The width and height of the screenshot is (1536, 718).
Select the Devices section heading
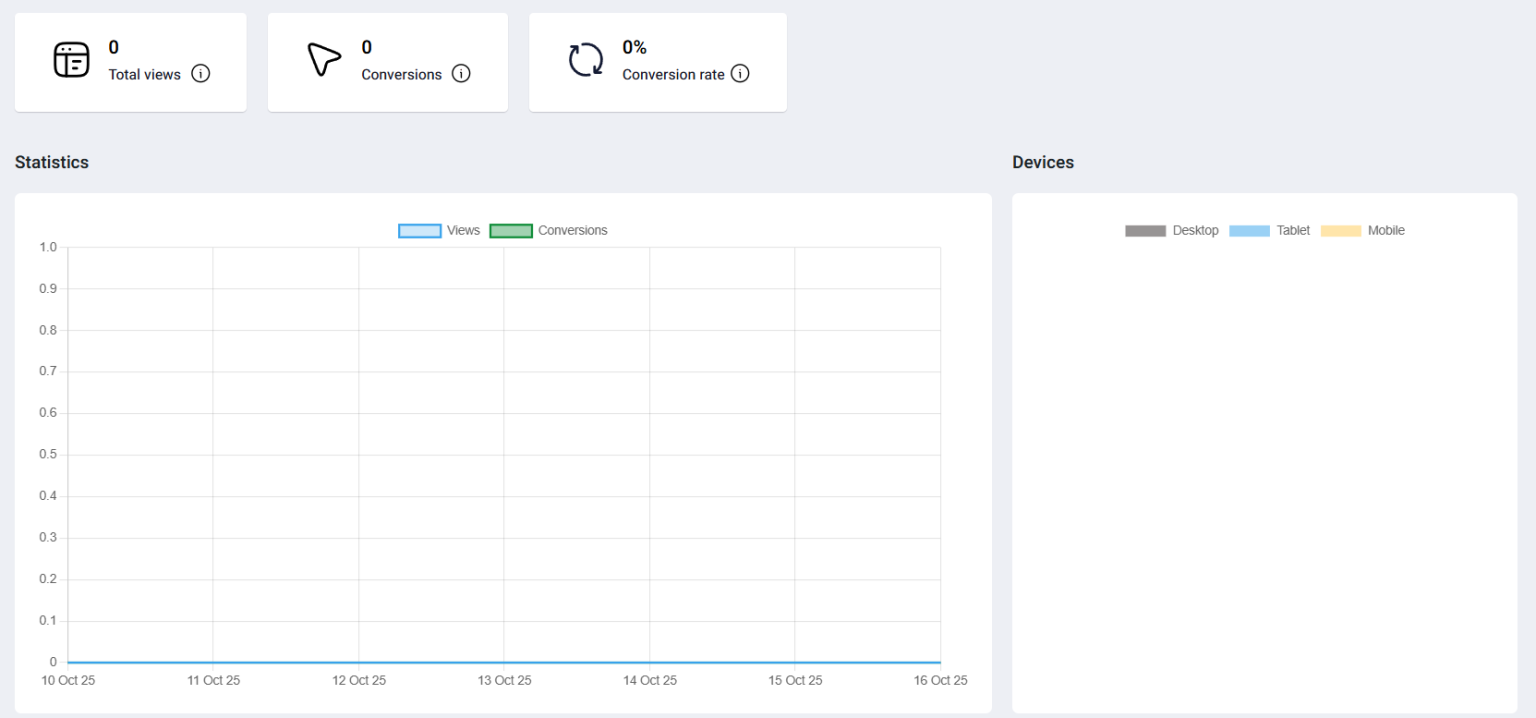tap(1043, 162)
